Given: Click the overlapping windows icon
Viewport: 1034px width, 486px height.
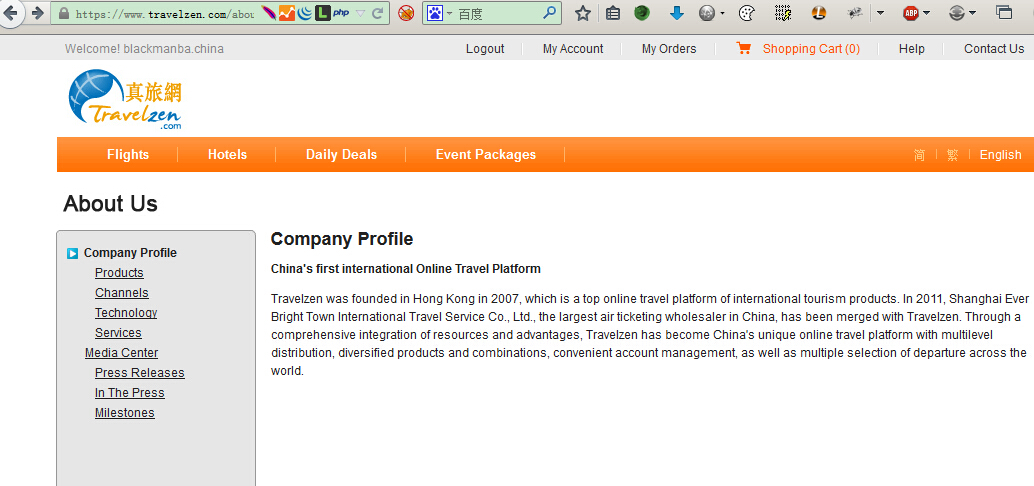Looking at the screenshot, I should pyautogui.click(x=1004, y=13).
